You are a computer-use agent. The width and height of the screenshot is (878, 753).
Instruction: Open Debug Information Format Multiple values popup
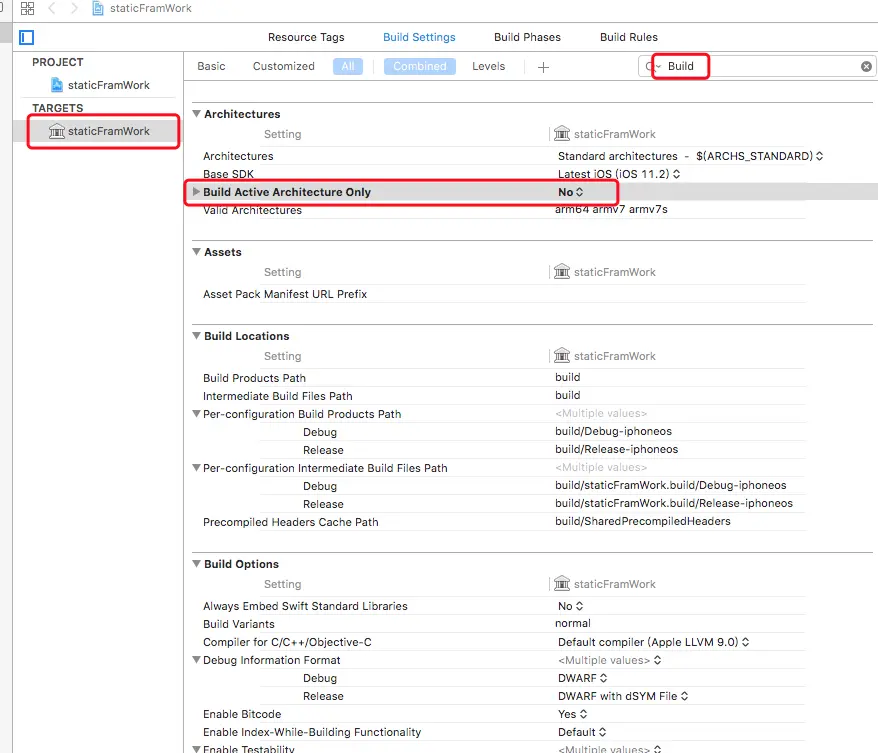coord(609,660)
